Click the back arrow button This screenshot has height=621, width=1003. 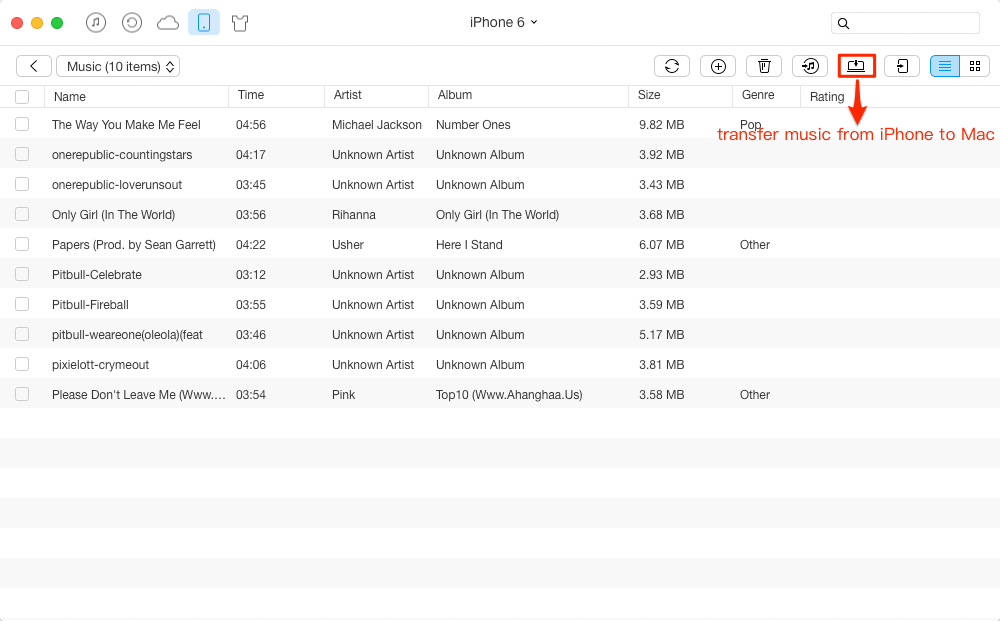(x=34, y=66)
